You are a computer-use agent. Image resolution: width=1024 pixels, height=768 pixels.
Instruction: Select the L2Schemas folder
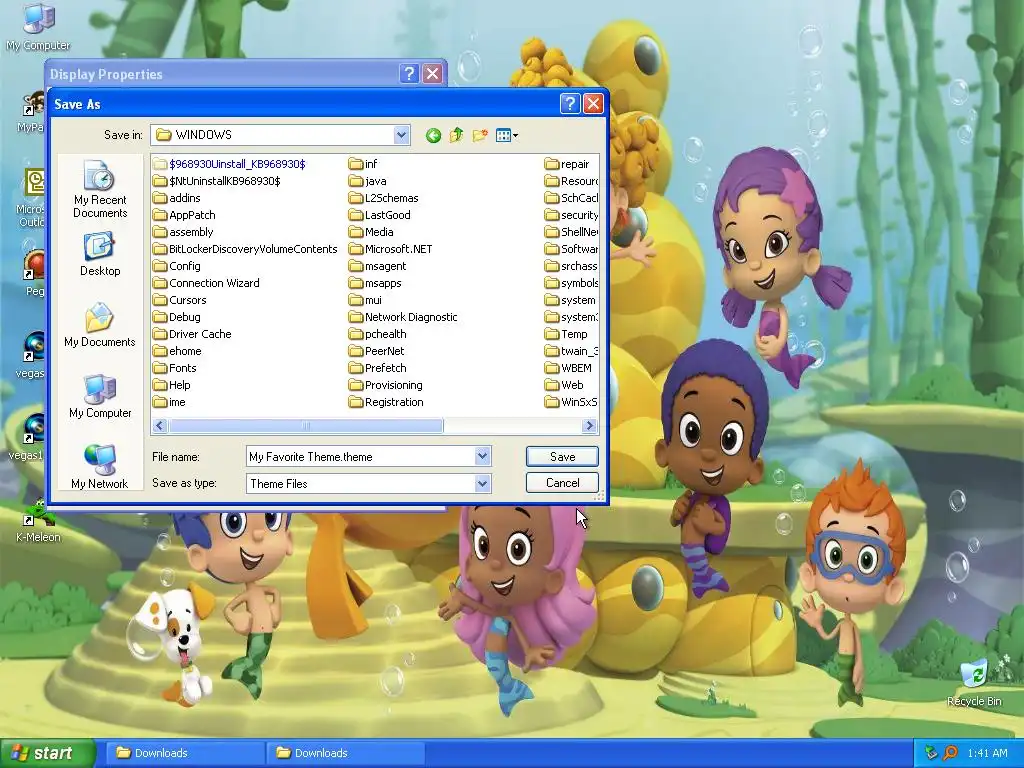[384, 198]
